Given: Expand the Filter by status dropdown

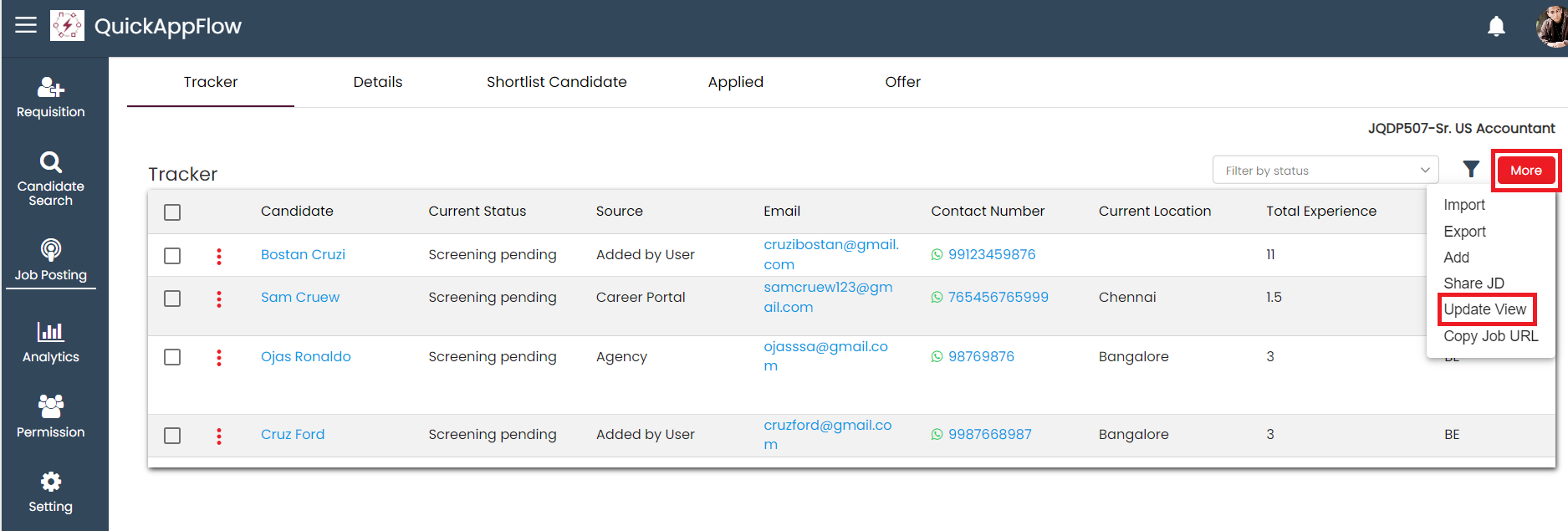Looking at the screenshot, I should pyautogui.click(x=1325, y=171).
